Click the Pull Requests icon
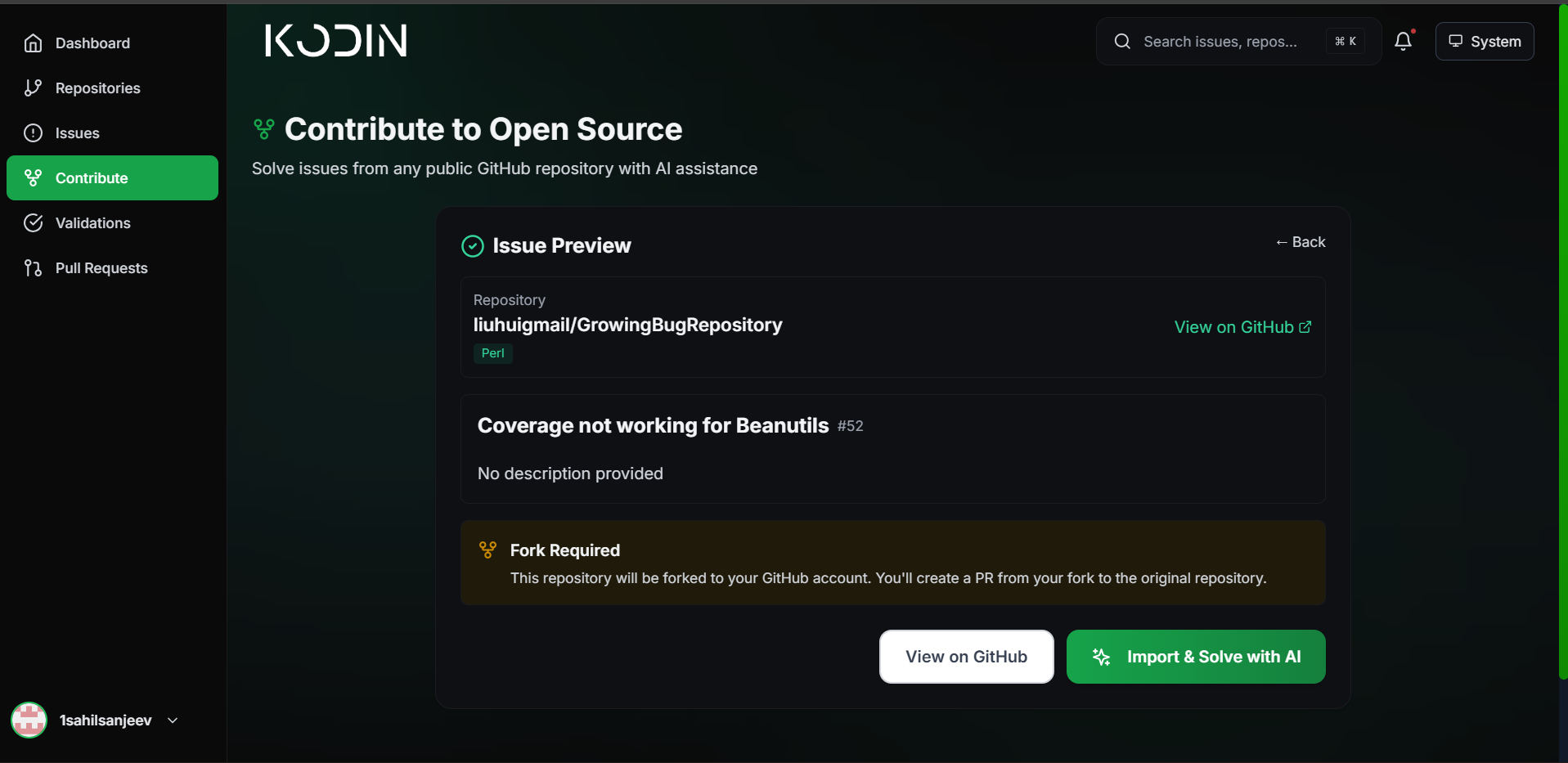This screenshot has width=1568, height=763. [33, 268]
